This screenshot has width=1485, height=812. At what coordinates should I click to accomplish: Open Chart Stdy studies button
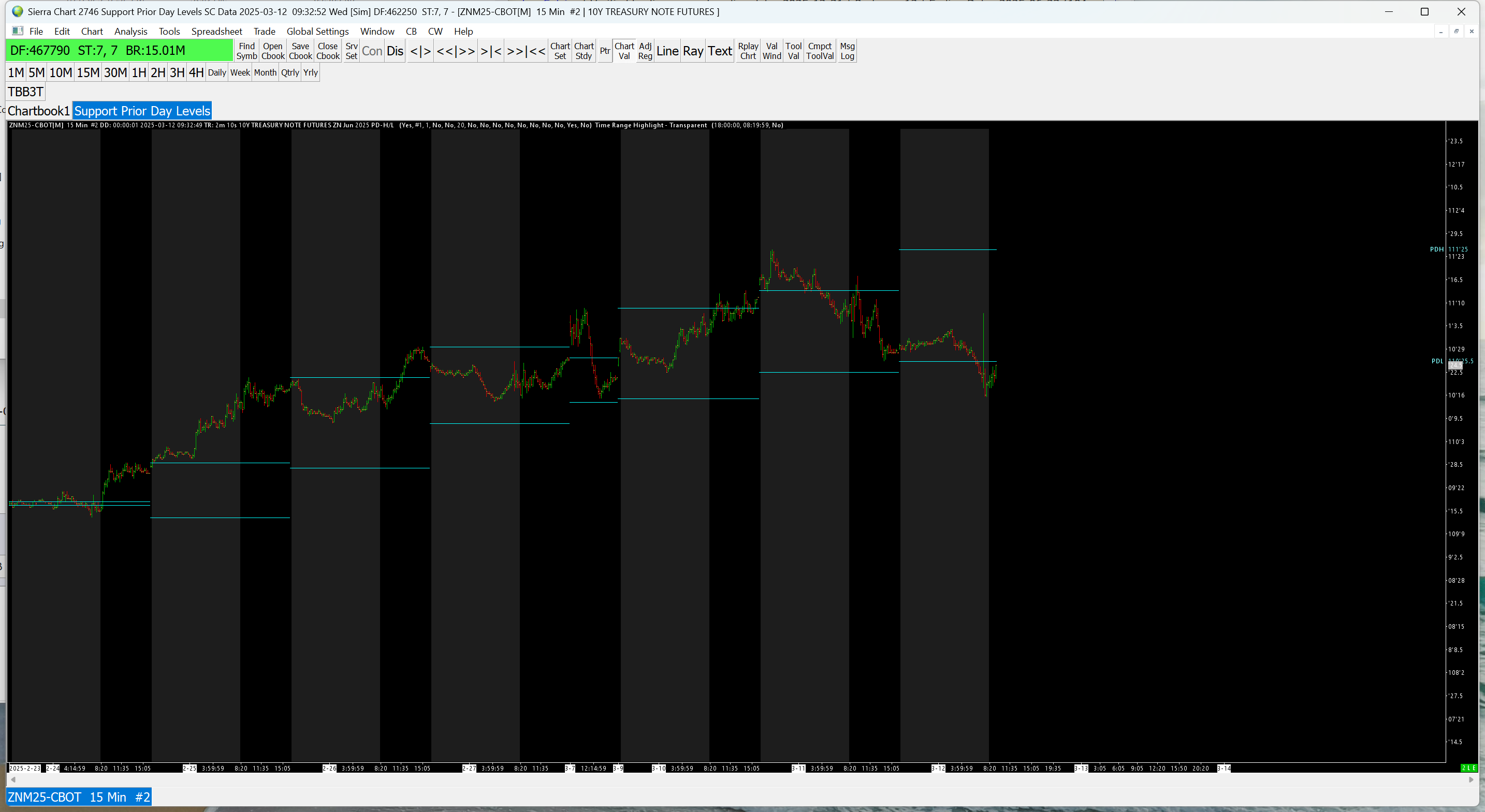[584, 51]
